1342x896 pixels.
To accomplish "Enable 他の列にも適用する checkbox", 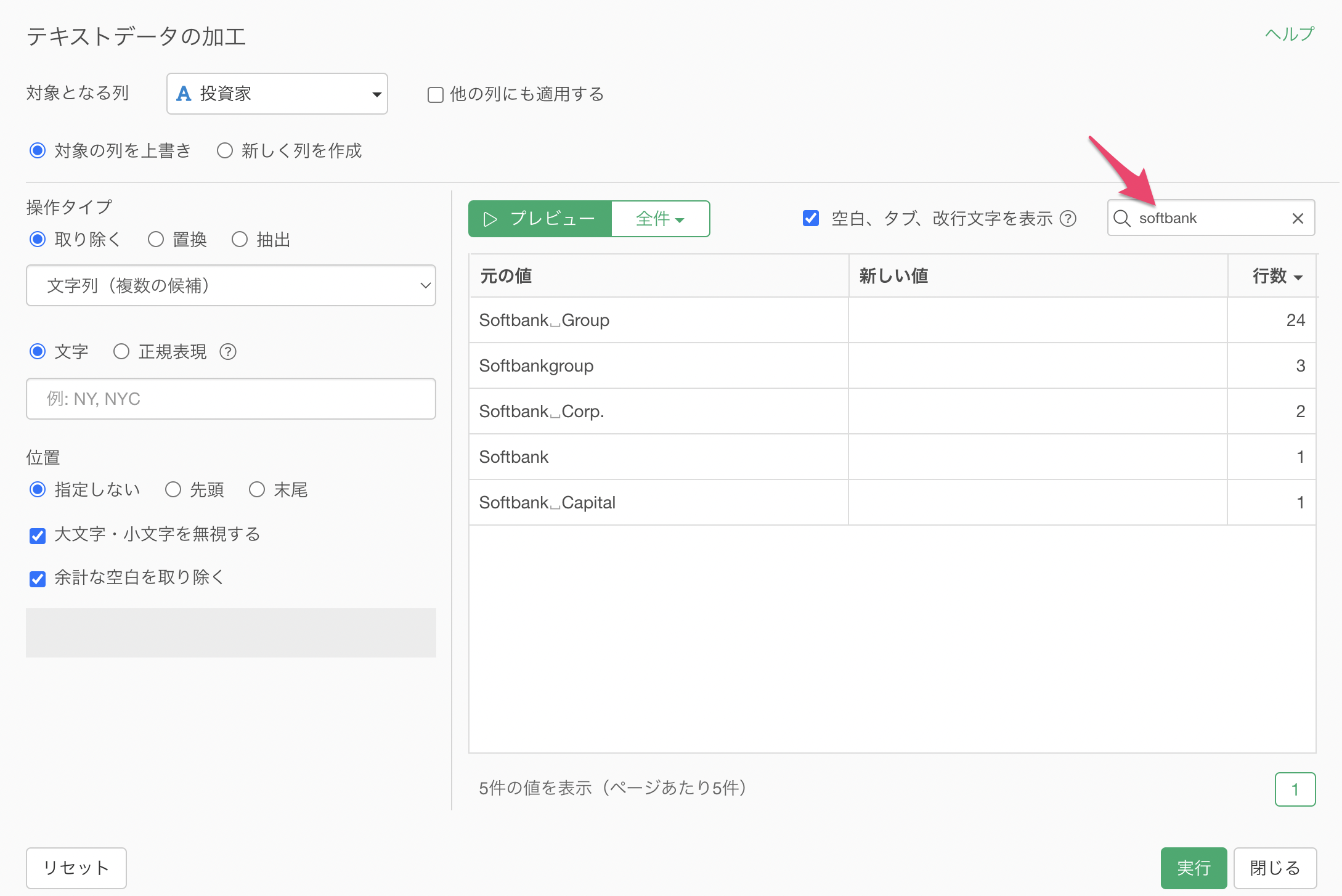I will coord(436,95).
